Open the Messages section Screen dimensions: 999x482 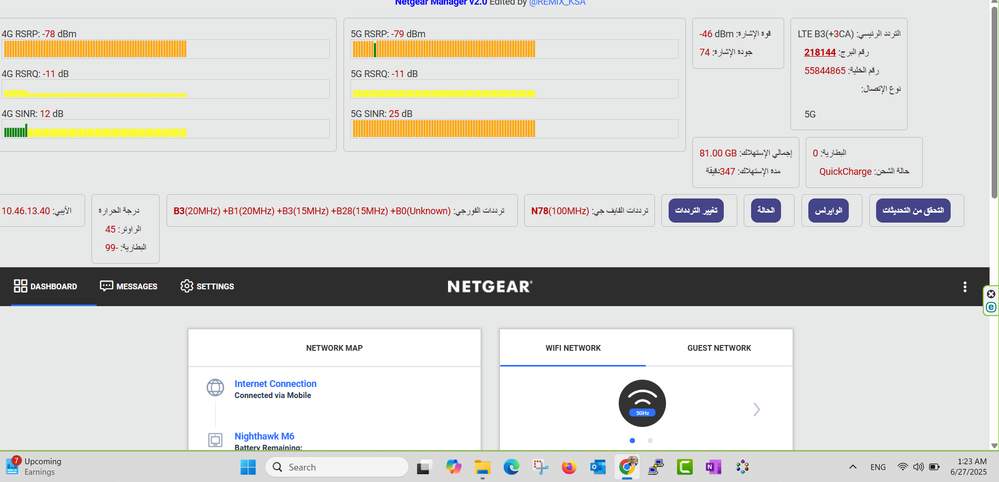[x=129, y=286]
